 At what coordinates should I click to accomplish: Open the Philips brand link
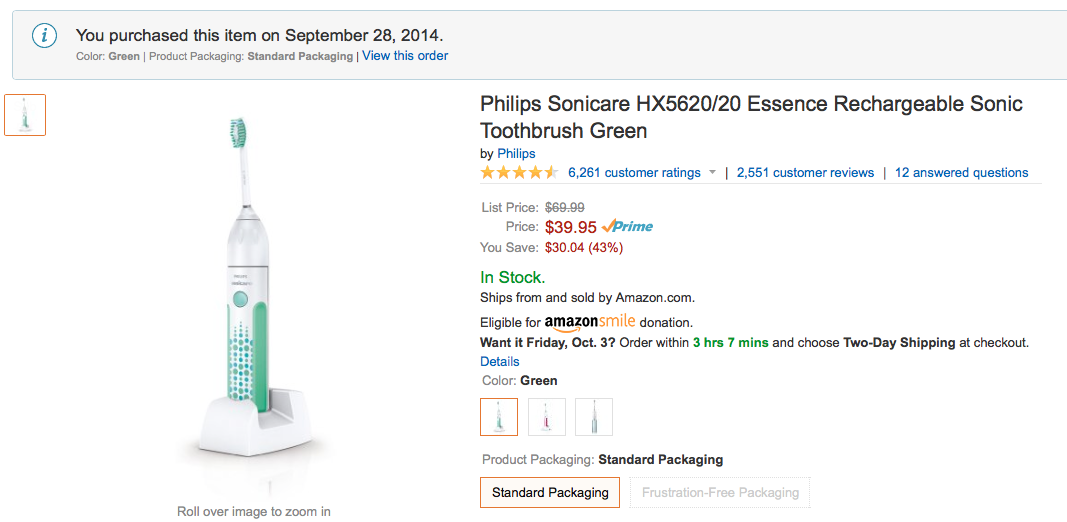click(516, 154)
